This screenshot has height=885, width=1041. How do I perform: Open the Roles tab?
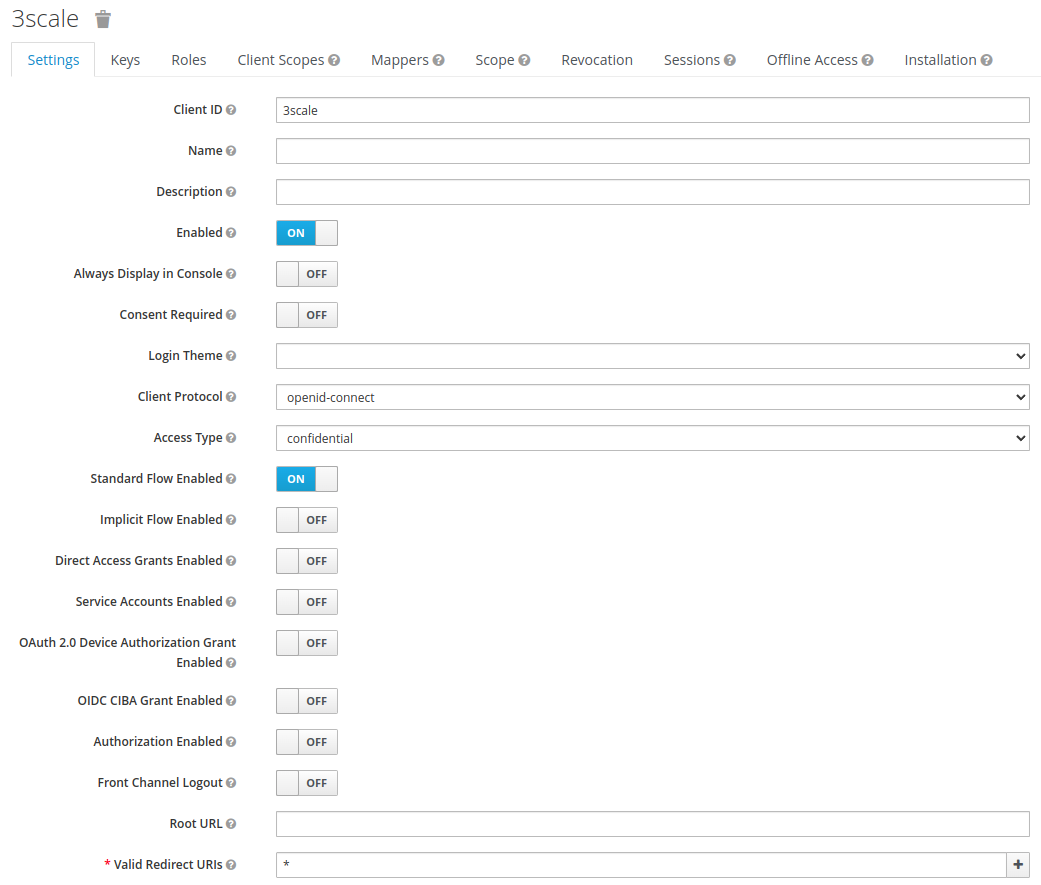[x=189, y=60]
